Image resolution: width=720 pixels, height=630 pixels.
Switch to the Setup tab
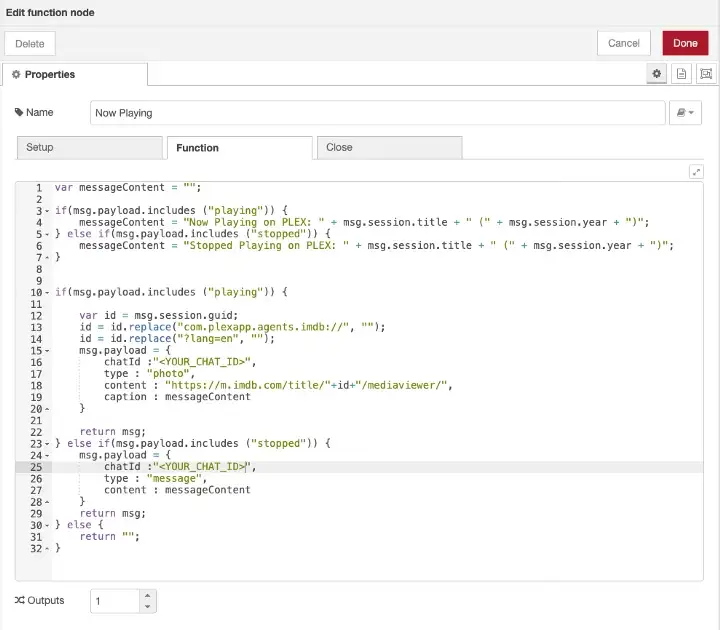pos(90,147)
